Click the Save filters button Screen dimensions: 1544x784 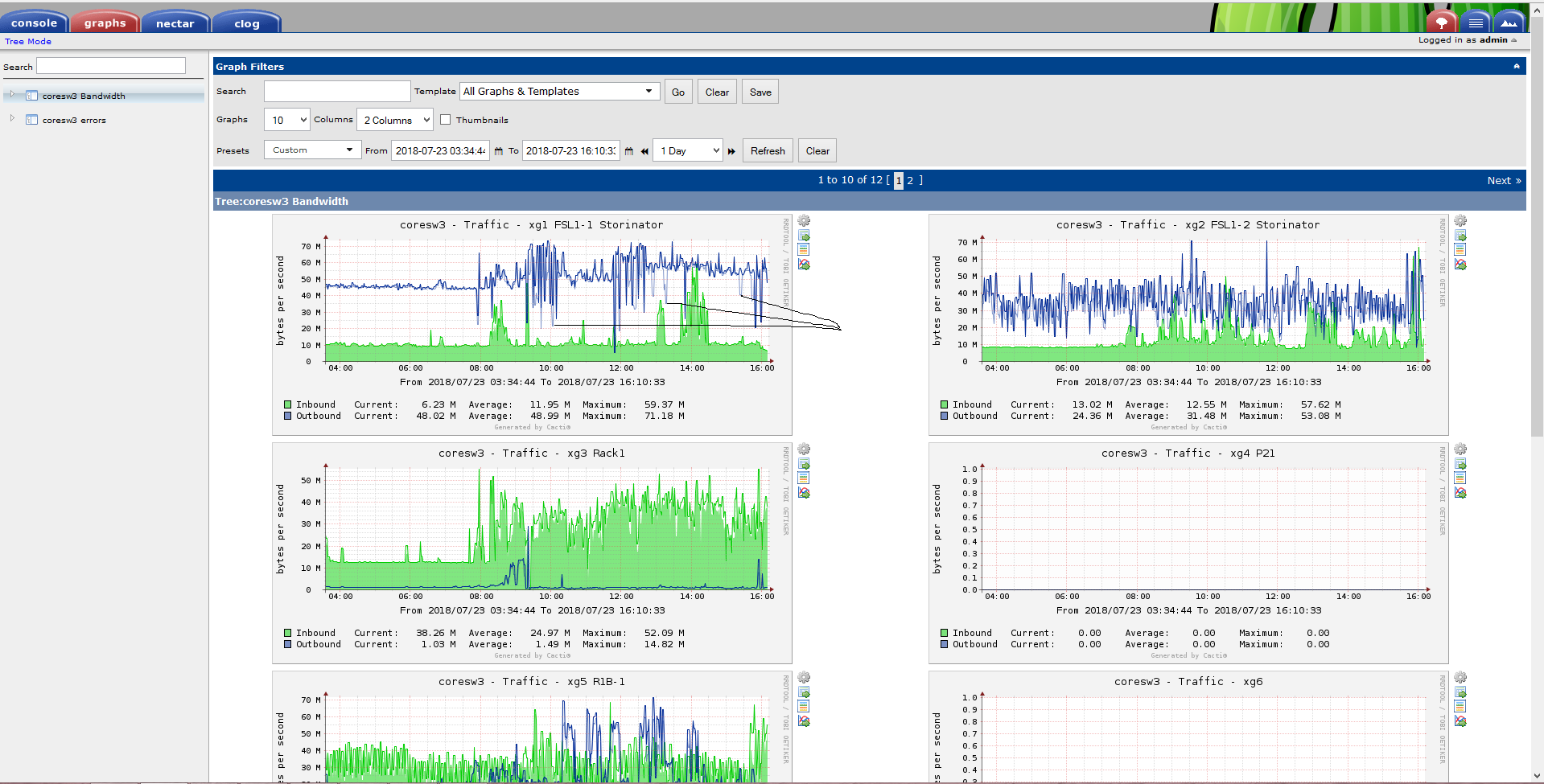pos(760,92)
